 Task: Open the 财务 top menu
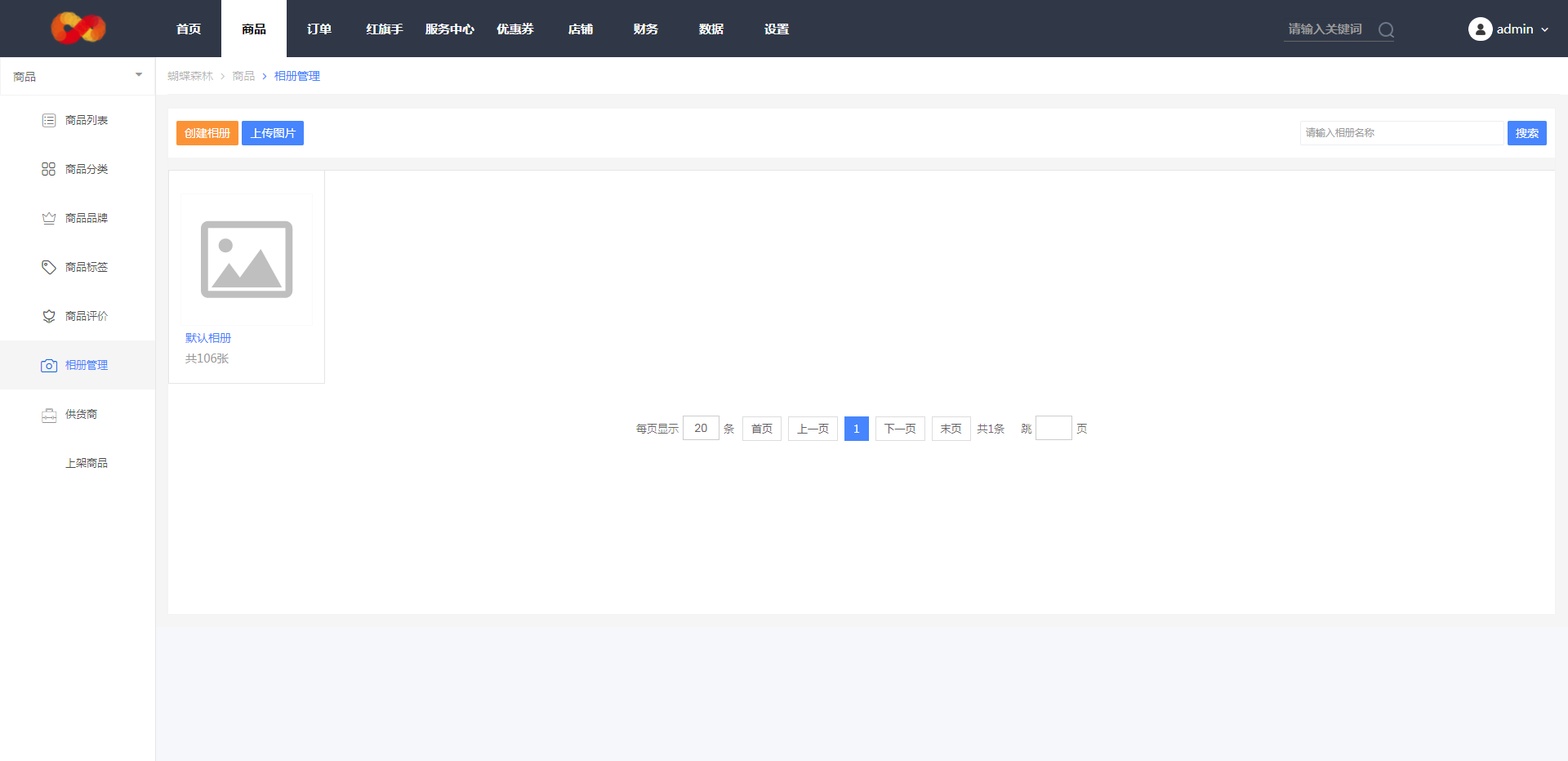(x=646, y=29)
